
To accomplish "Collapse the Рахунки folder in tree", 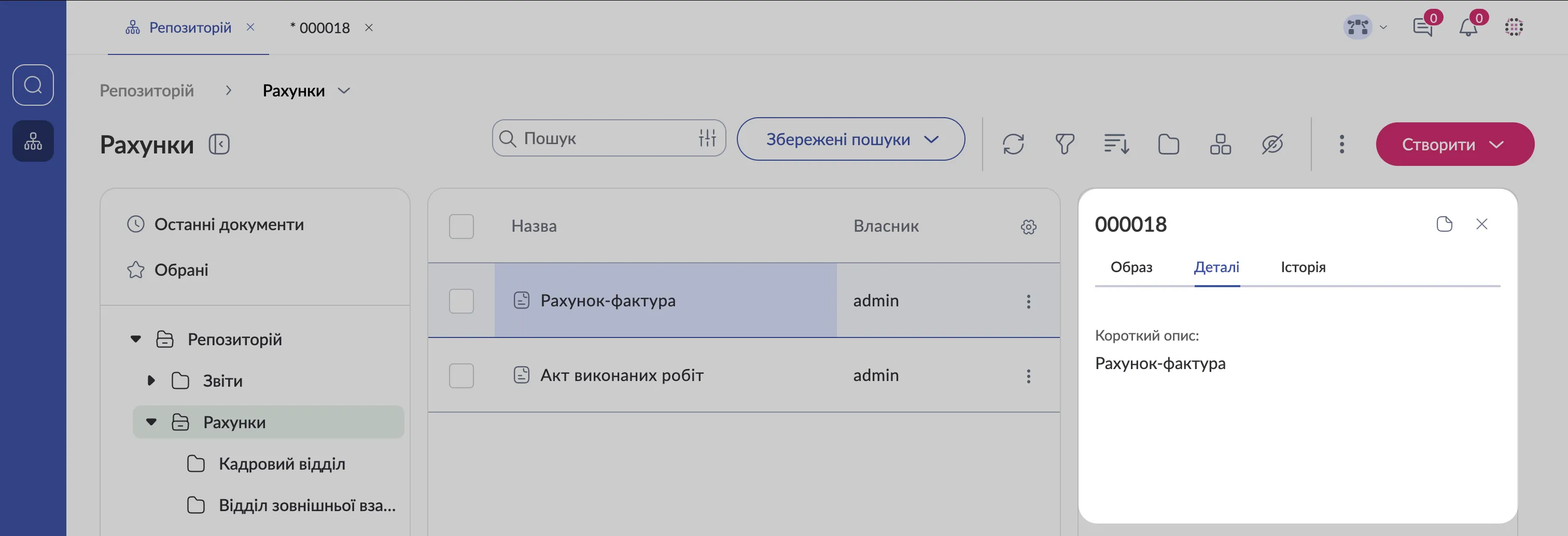I will (x=151, y=422).
